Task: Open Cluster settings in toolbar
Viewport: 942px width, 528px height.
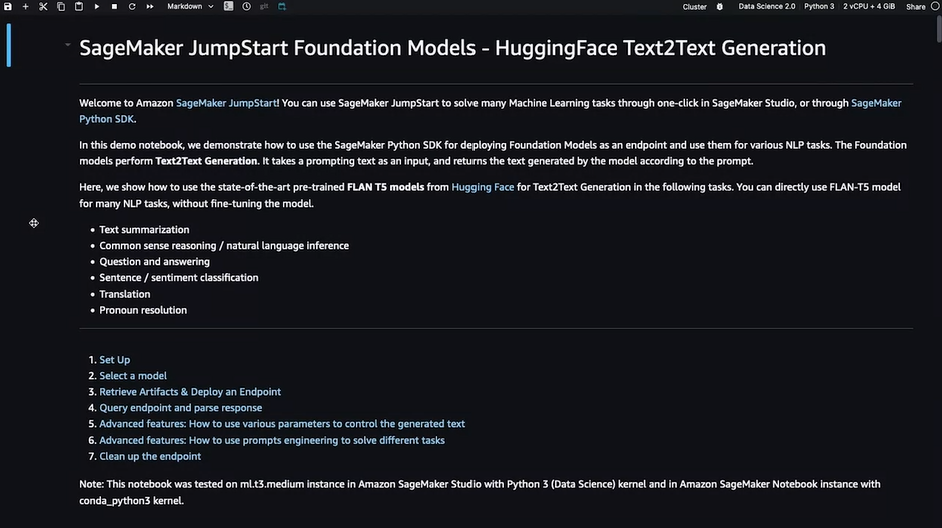Action: [x=694, y=6]
